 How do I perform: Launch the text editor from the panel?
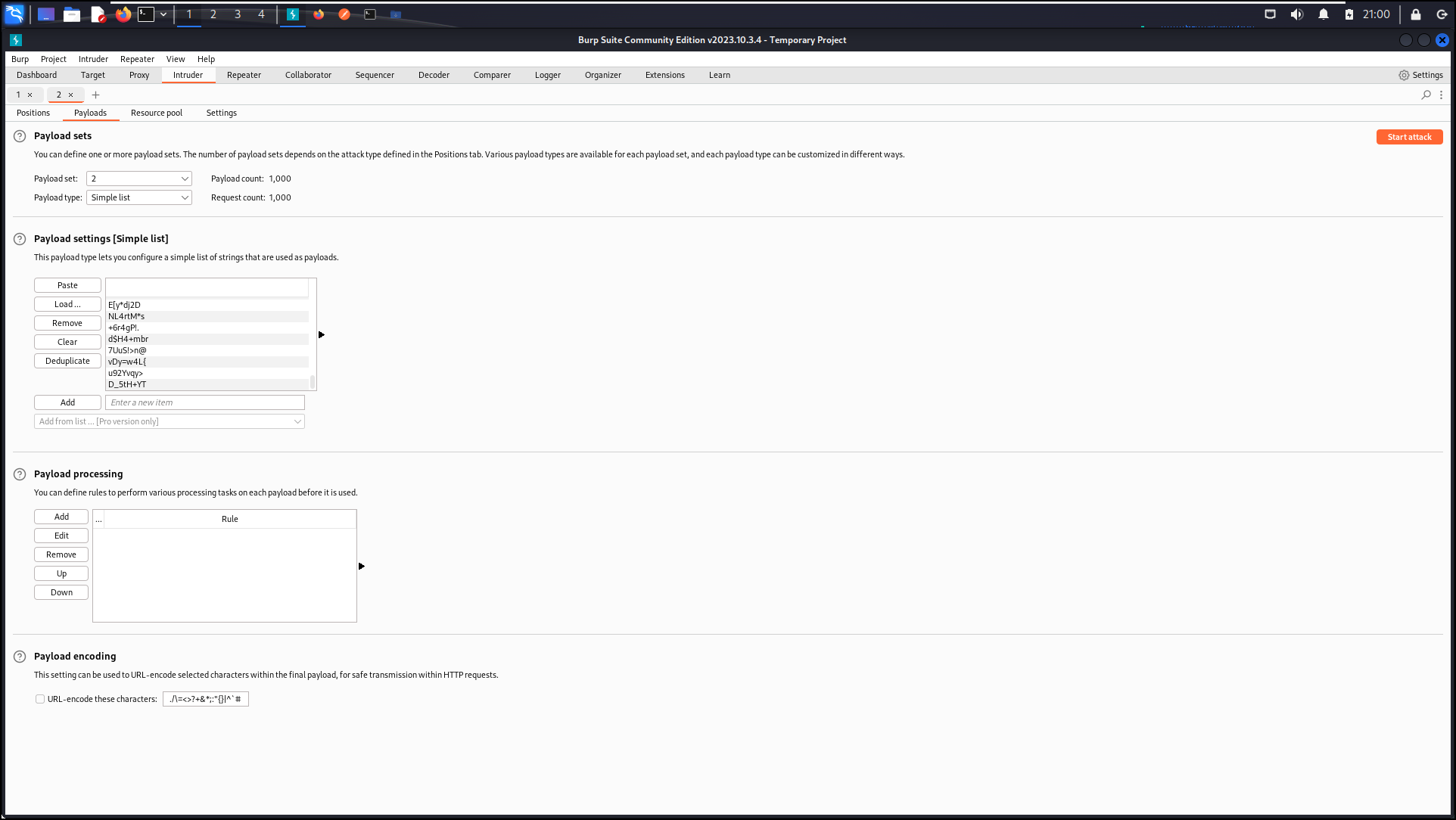[x=98, y=14]
